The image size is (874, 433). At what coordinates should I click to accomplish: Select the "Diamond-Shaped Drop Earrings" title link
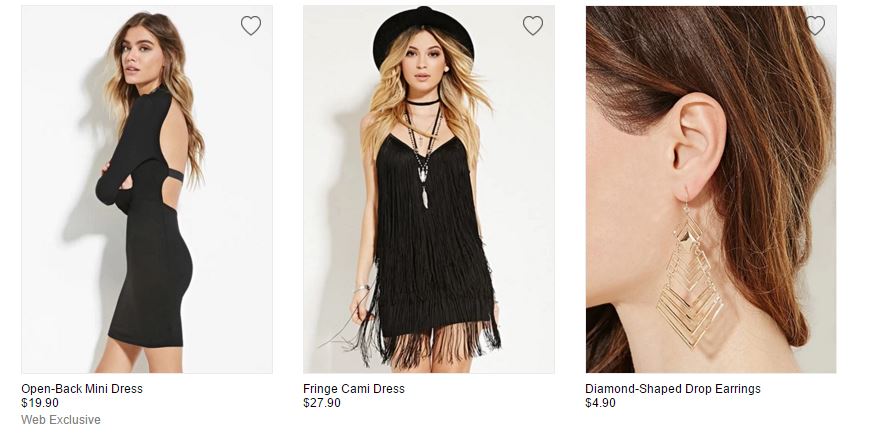[673, 389]
